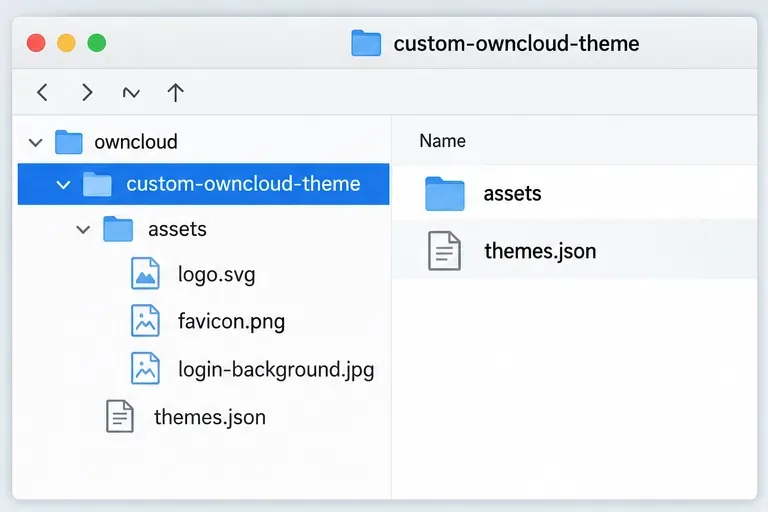
Task: Collapse the custom-owncloud-theme tree node
Action: (x=63, y=185)
